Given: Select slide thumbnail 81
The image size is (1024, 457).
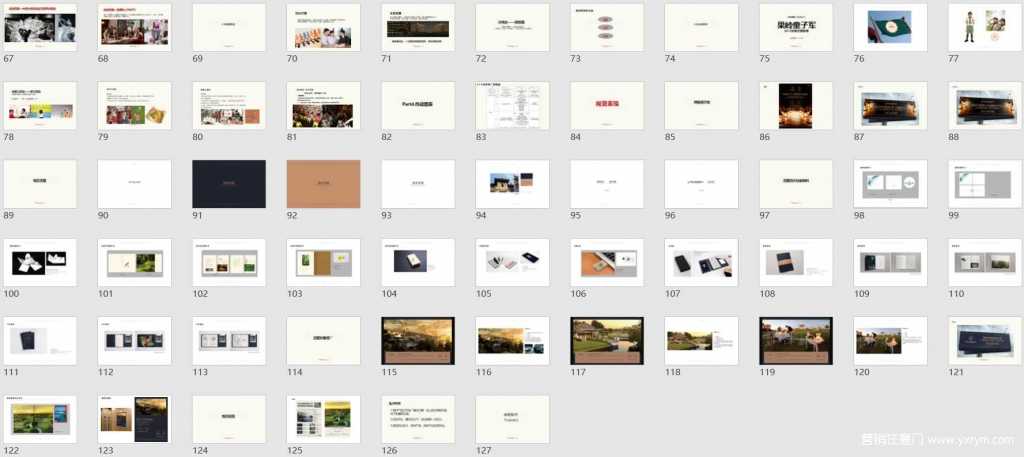Looking at the screenshot, I should point(323,106).
